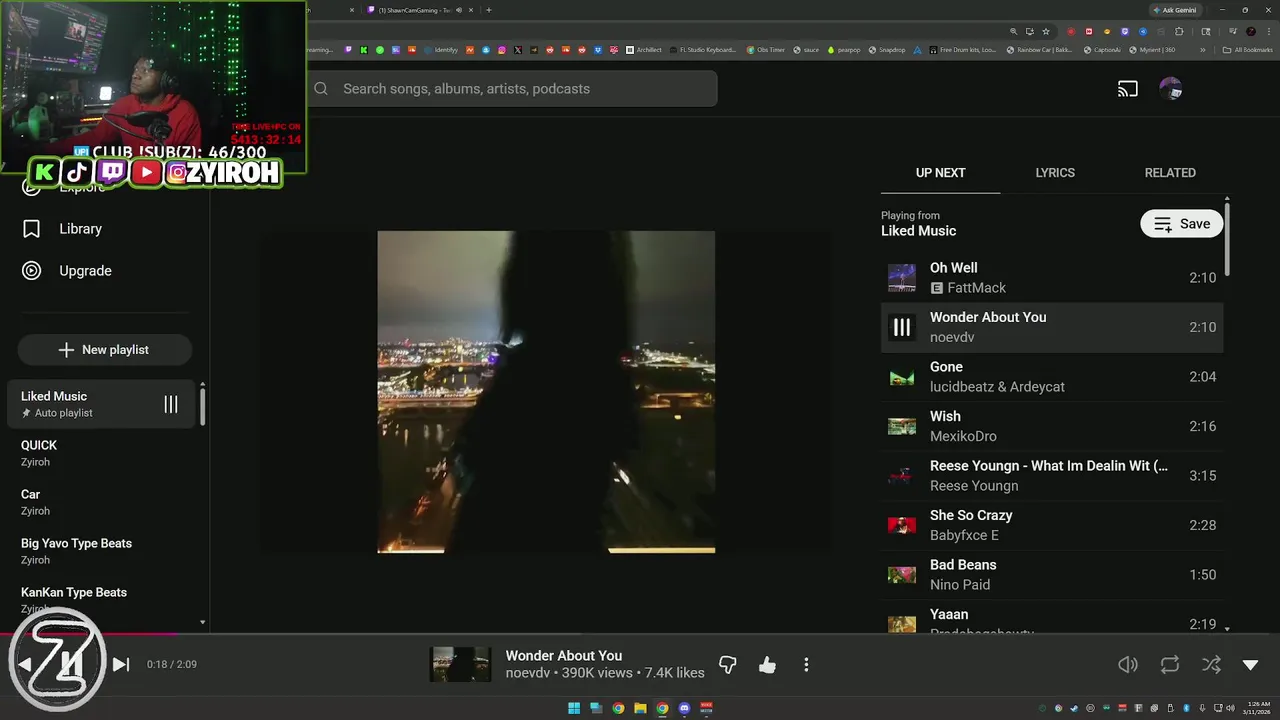Image resolution: width=1280 pixels, height=720 pixels.
Task: Click the New playlist button
Action: 105,350
